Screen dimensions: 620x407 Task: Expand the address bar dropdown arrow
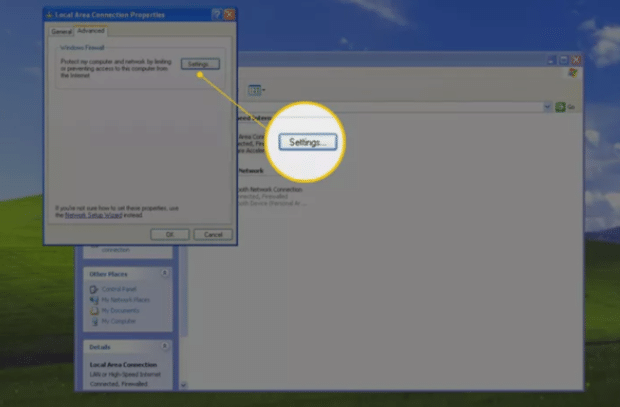click(547, 107)
